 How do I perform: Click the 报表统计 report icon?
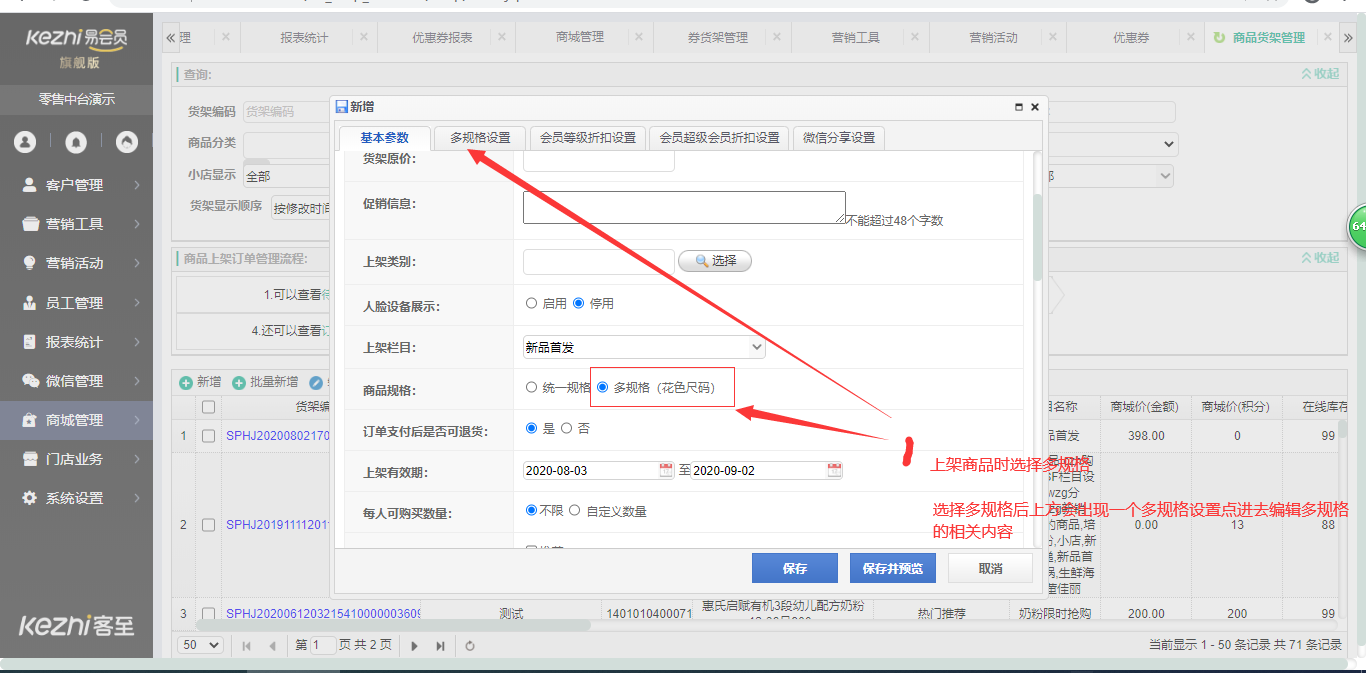[x=29, y=342]
